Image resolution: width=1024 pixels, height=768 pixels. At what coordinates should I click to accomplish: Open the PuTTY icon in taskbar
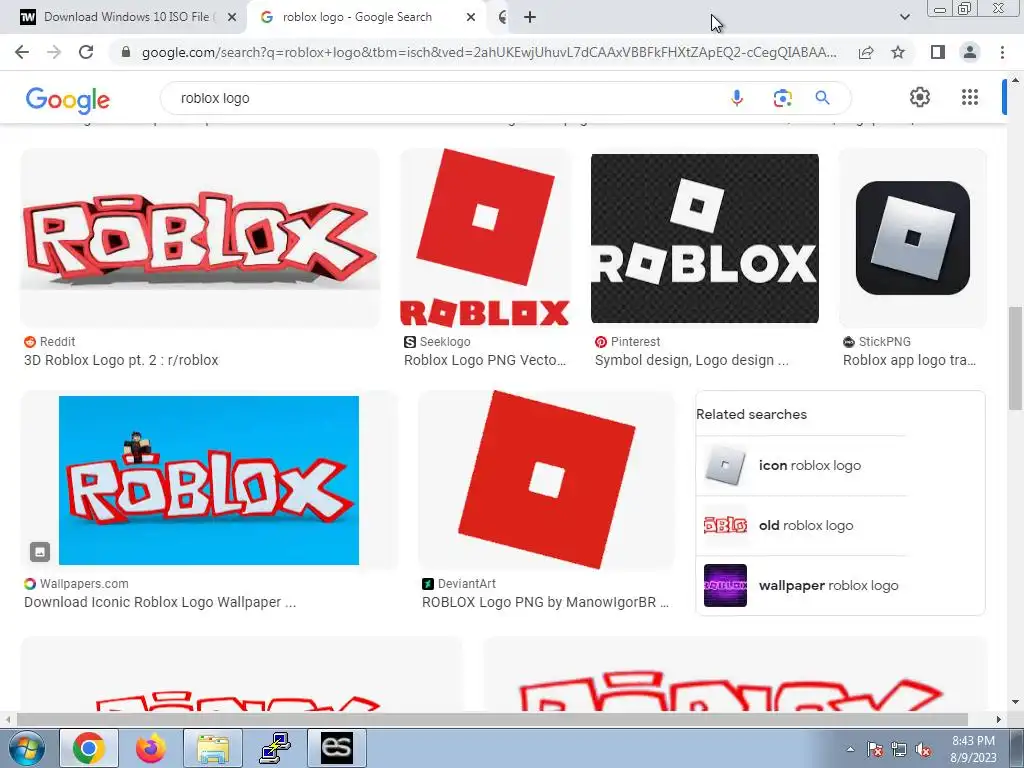pyautogui.click(x=275, y=748)
